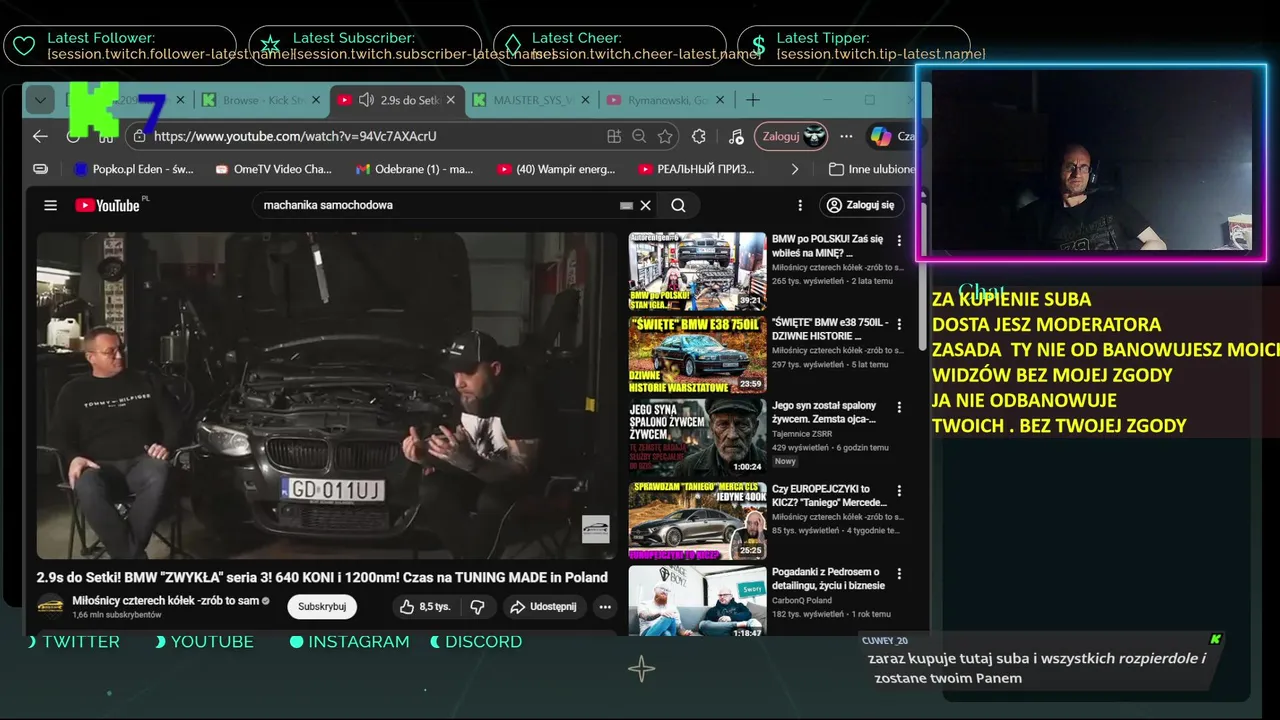Open options menu for 'BMW po POLSKU!' video
Screen dimensions: 1280x720
899,241
